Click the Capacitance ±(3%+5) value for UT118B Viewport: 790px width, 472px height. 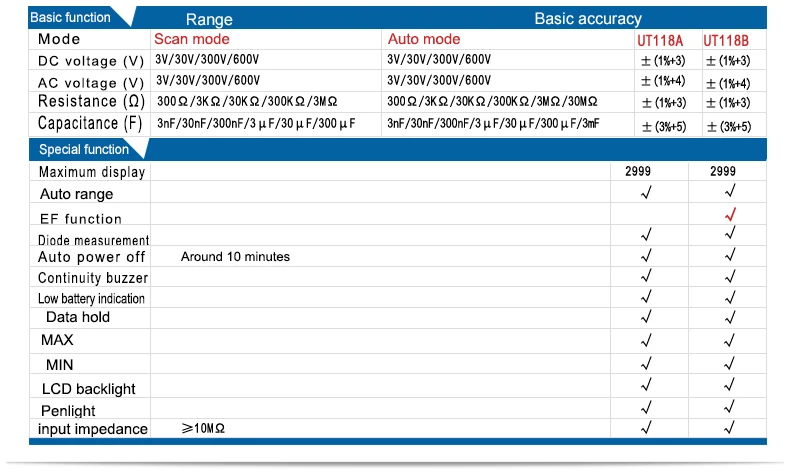click(x=729, y=126)
